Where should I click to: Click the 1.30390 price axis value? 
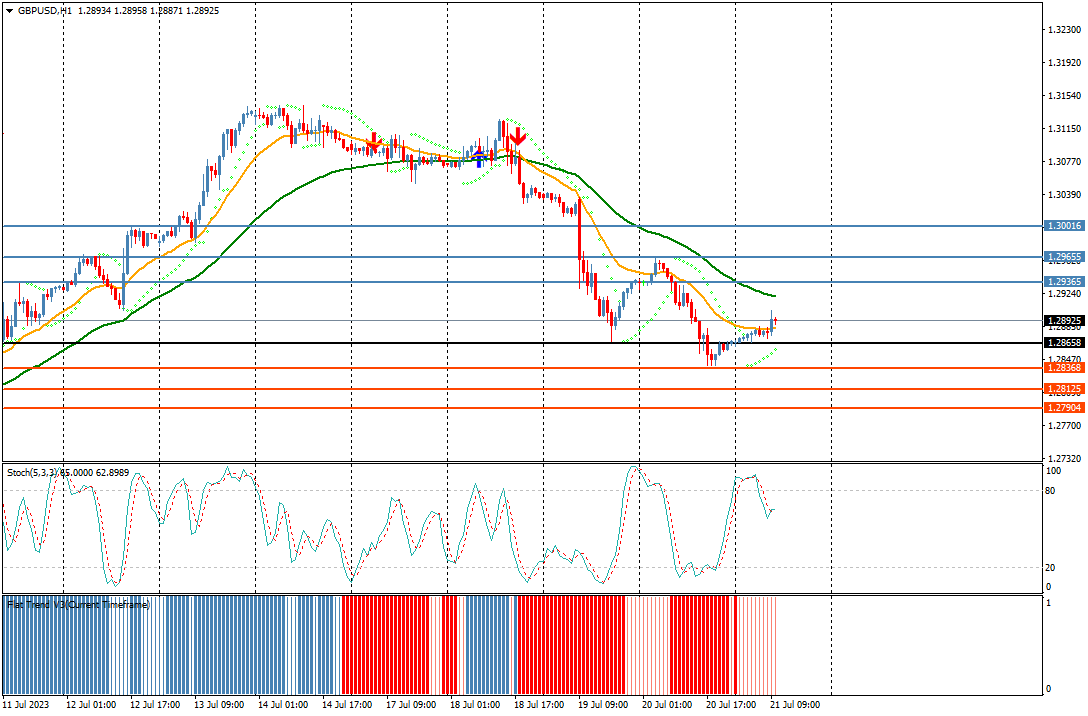pyautogui.click(x=1064, y=195)
